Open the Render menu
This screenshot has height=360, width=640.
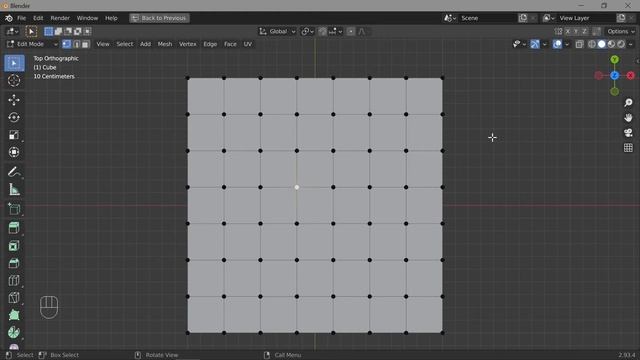click(60, 18)
